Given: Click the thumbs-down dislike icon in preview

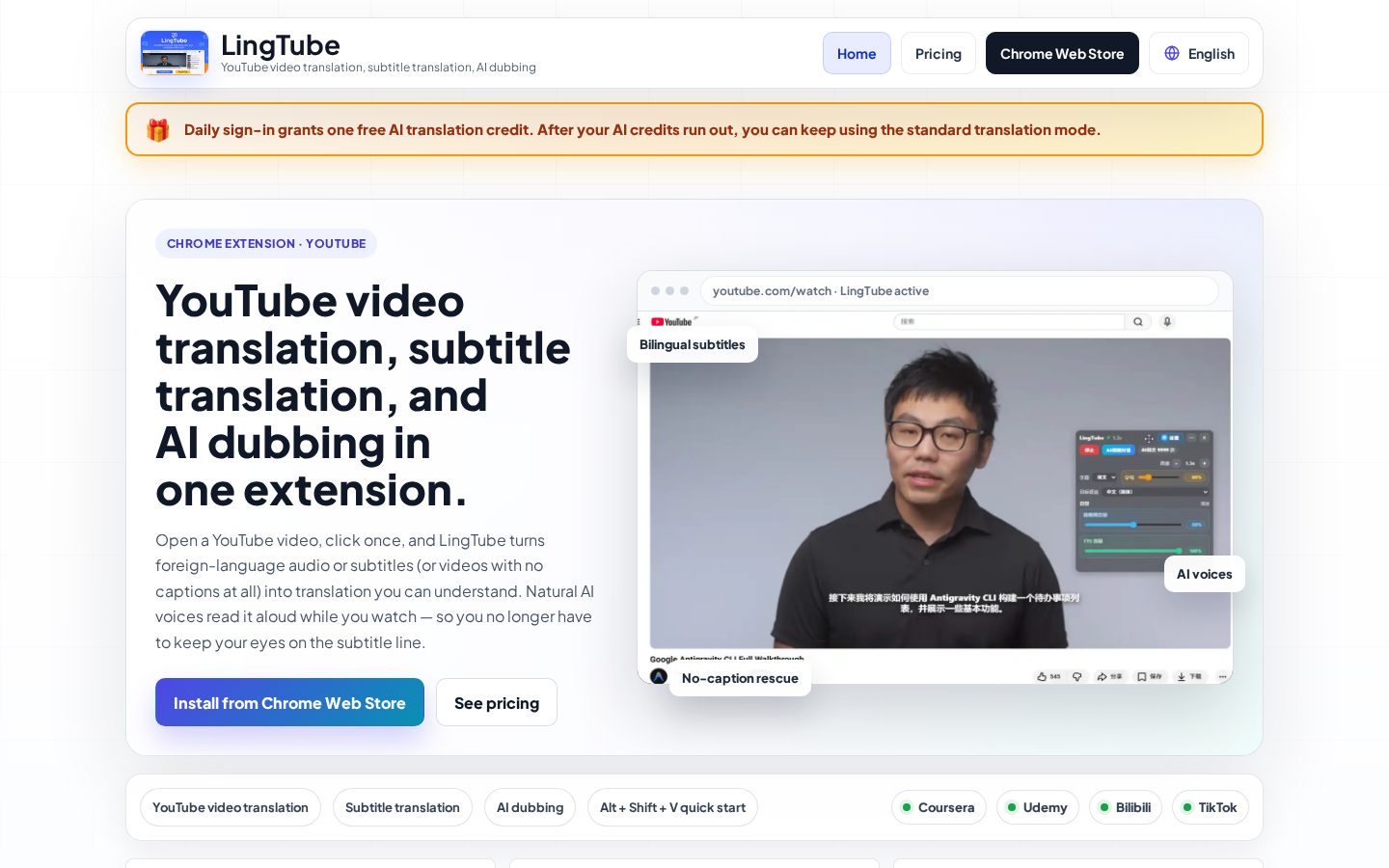Looking at the screenshot, I should coord(1077,676).
